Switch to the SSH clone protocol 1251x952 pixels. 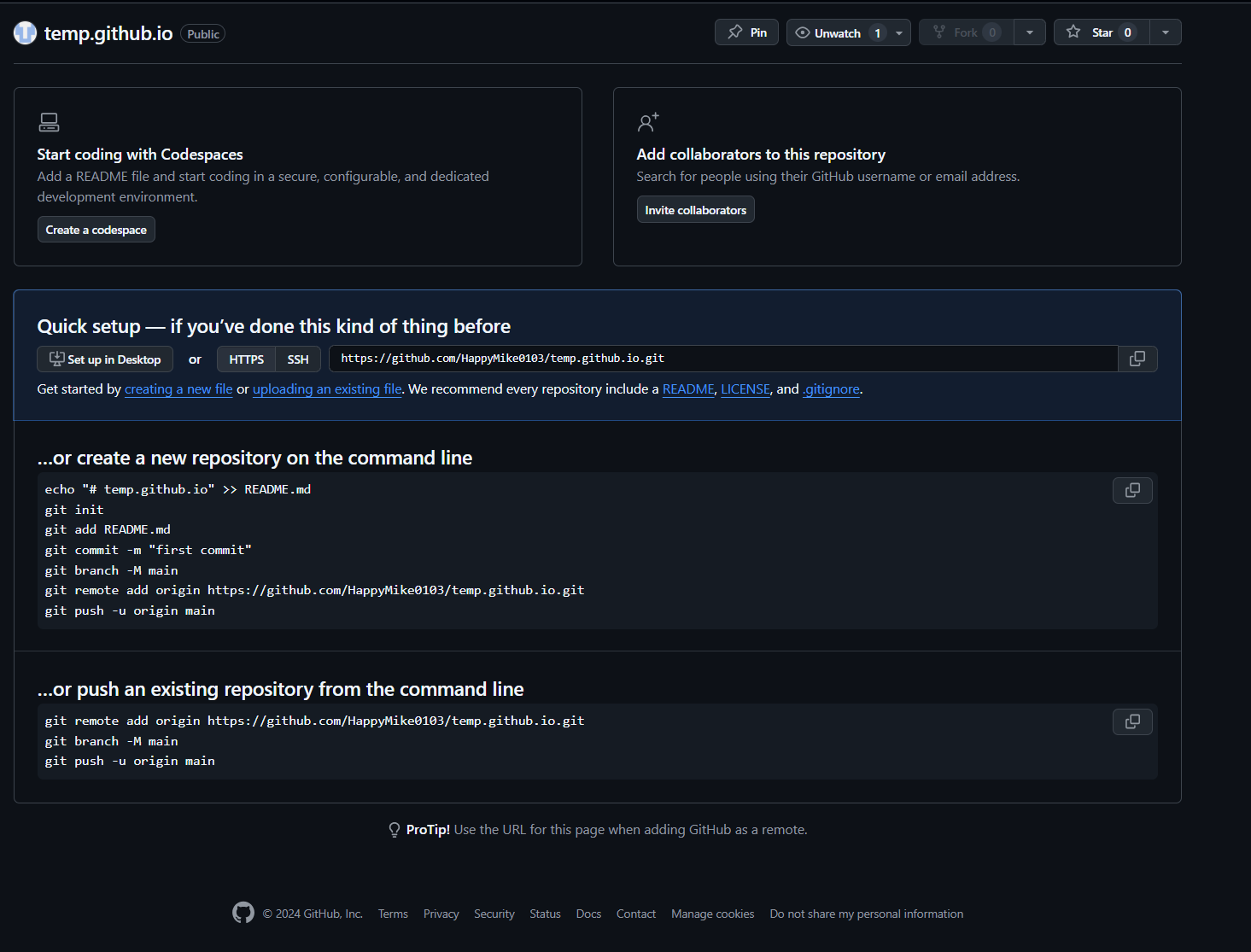click(x=298, y=359)
